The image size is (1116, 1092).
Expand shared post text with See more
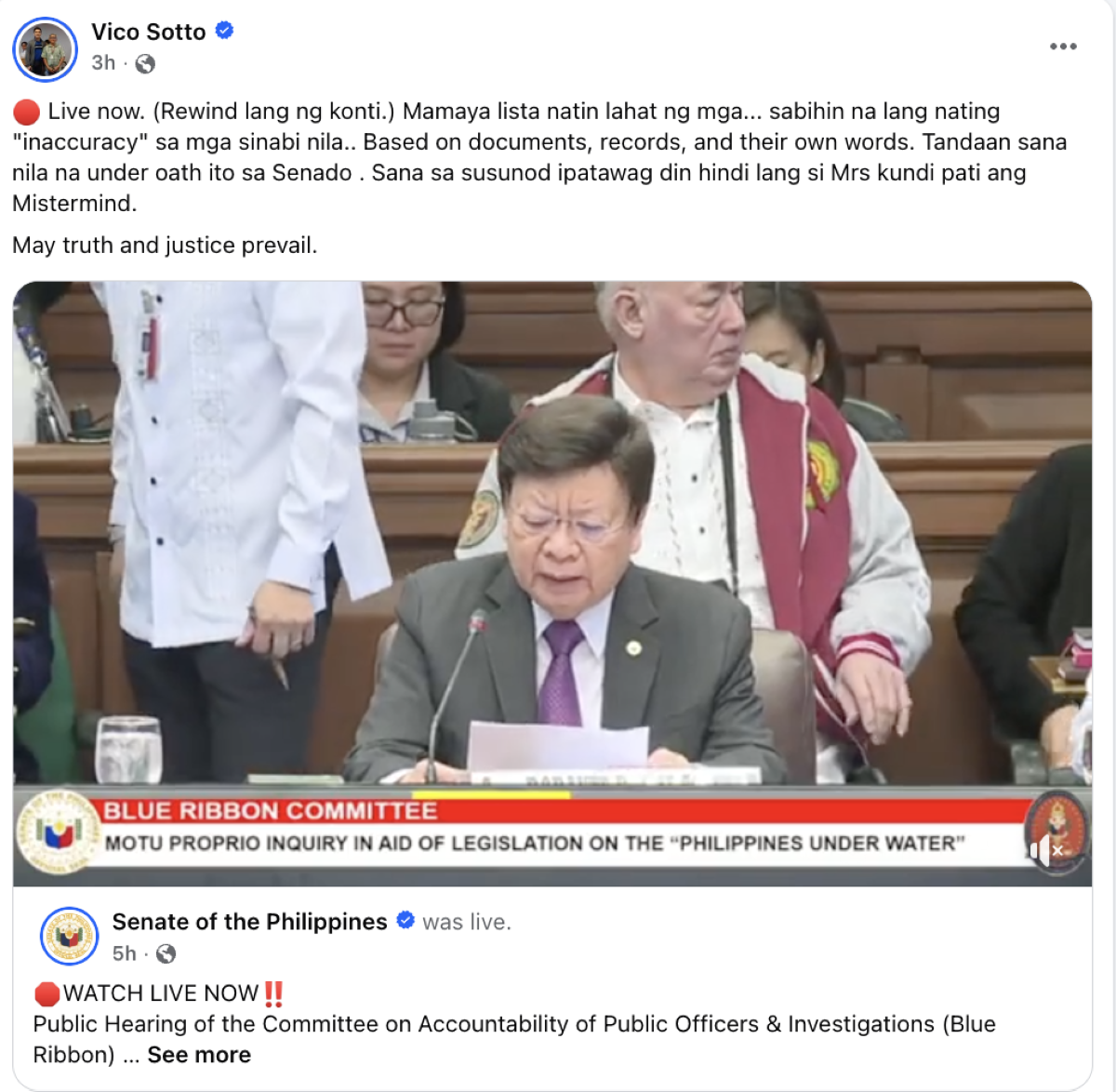(199, 1055)
